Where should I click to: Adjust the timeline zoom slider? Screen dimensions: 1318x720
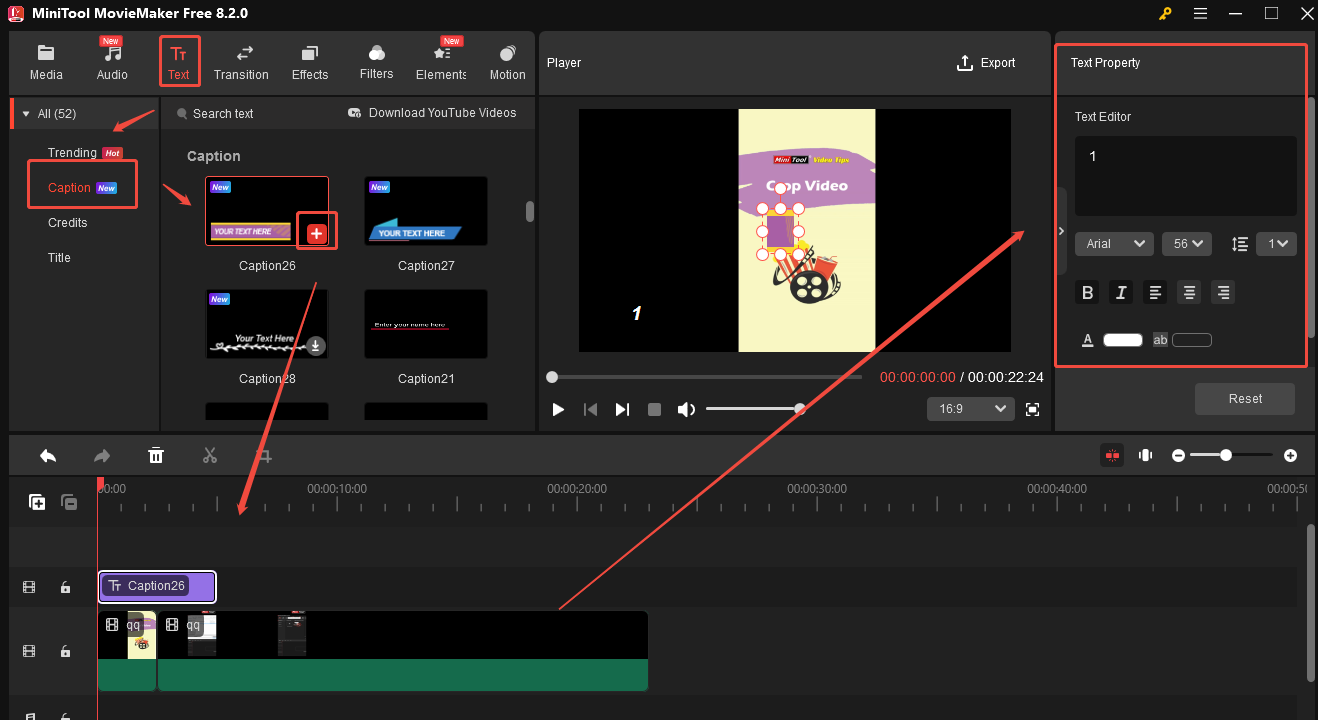pos(1231,455)
